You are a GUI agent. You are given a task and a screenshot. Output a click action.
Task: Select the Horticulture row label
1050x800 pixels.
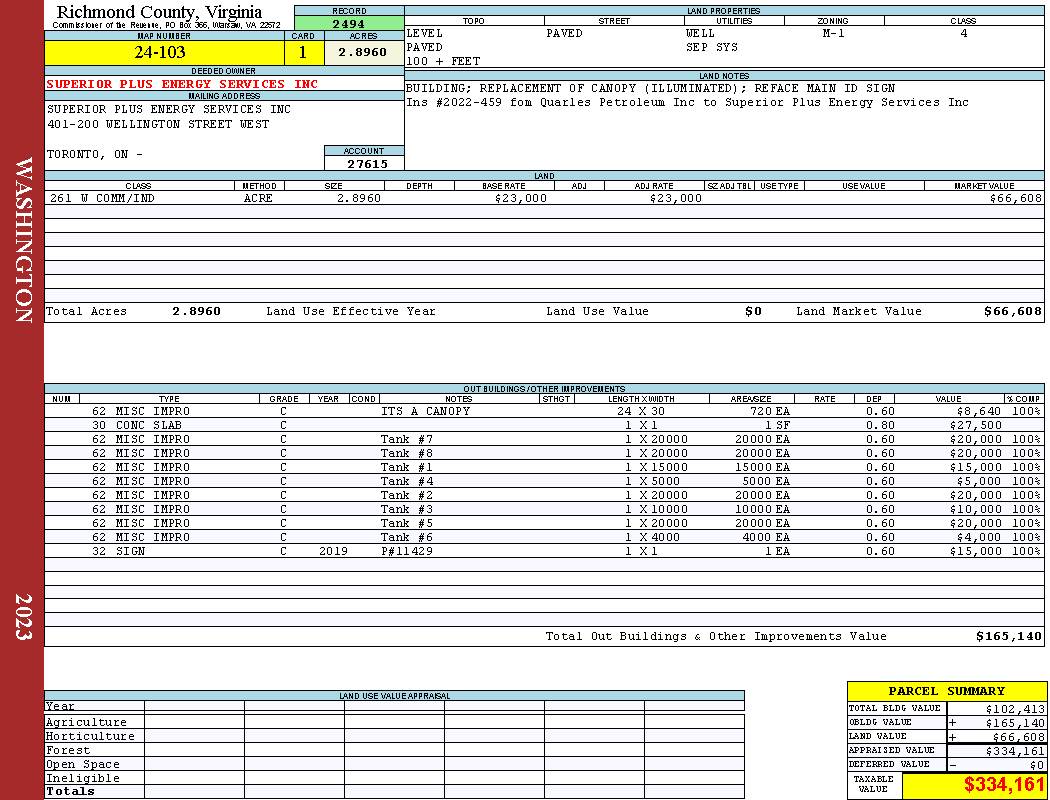(90, 736)
